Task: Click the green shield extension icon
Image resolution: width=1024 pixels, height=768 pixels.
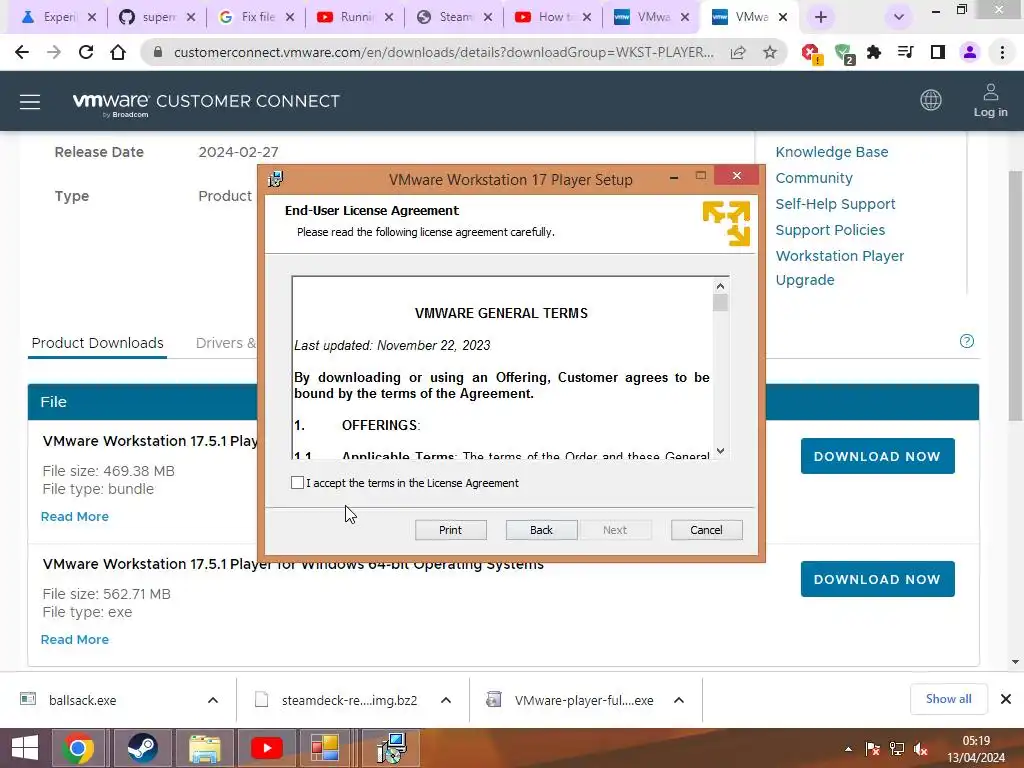Action: pos(844,54)
